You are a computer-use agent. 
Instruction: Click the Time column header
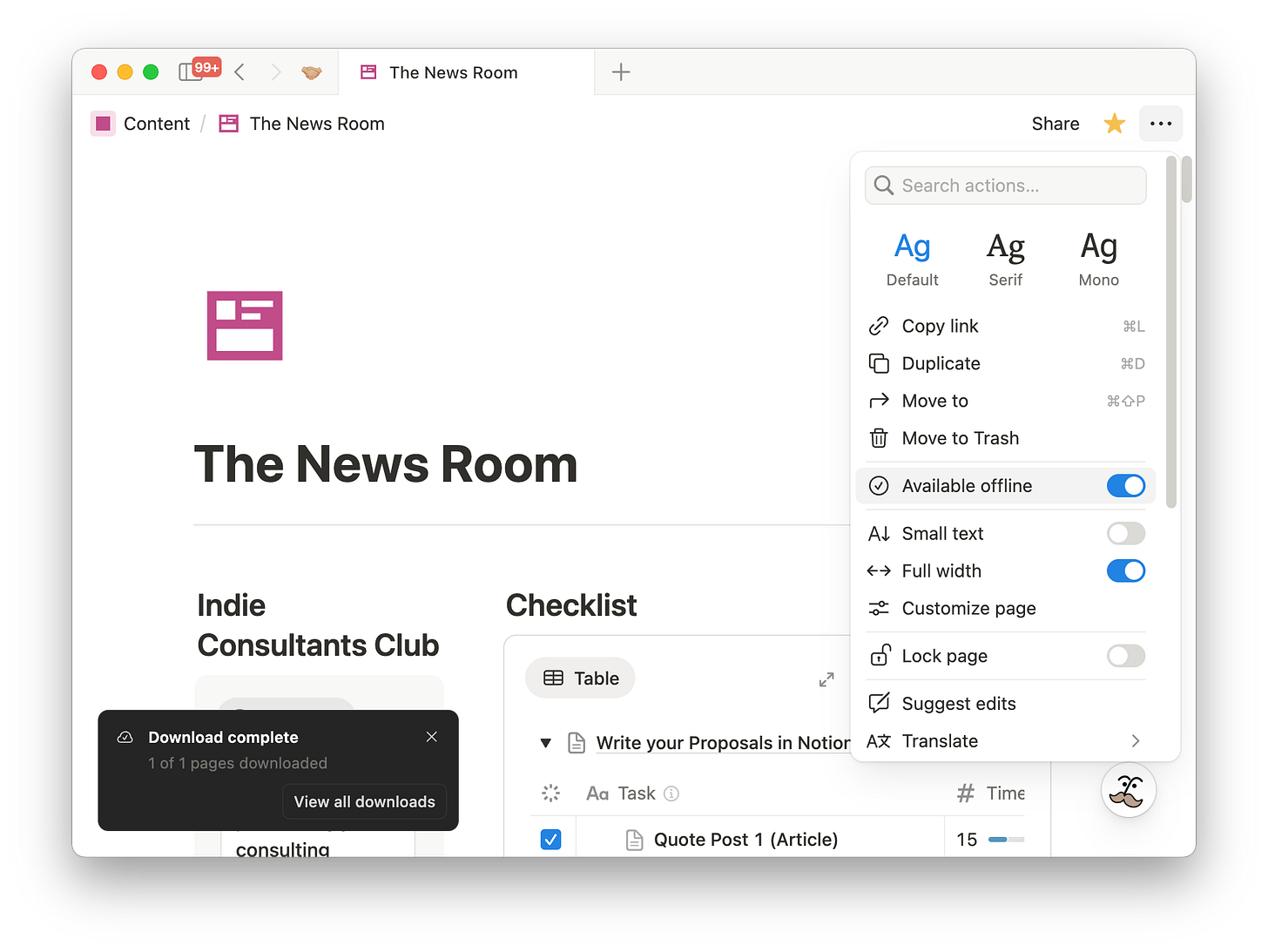tap(991, 793)
